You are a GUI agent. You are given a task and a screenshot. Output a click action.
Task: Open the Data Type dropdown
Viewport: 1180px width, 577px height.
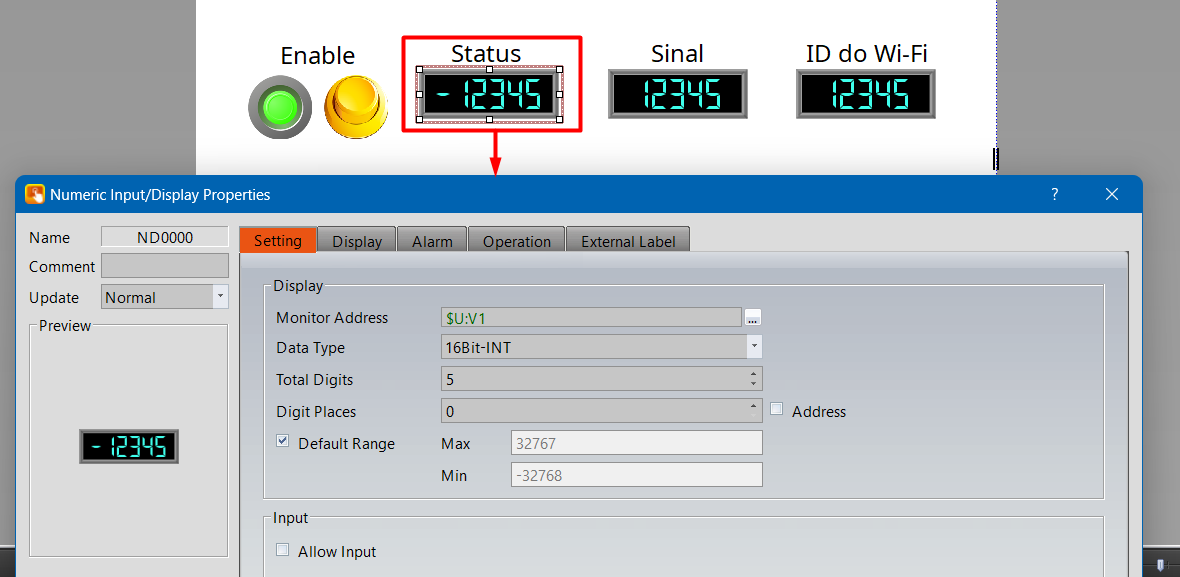coord(754,348)
